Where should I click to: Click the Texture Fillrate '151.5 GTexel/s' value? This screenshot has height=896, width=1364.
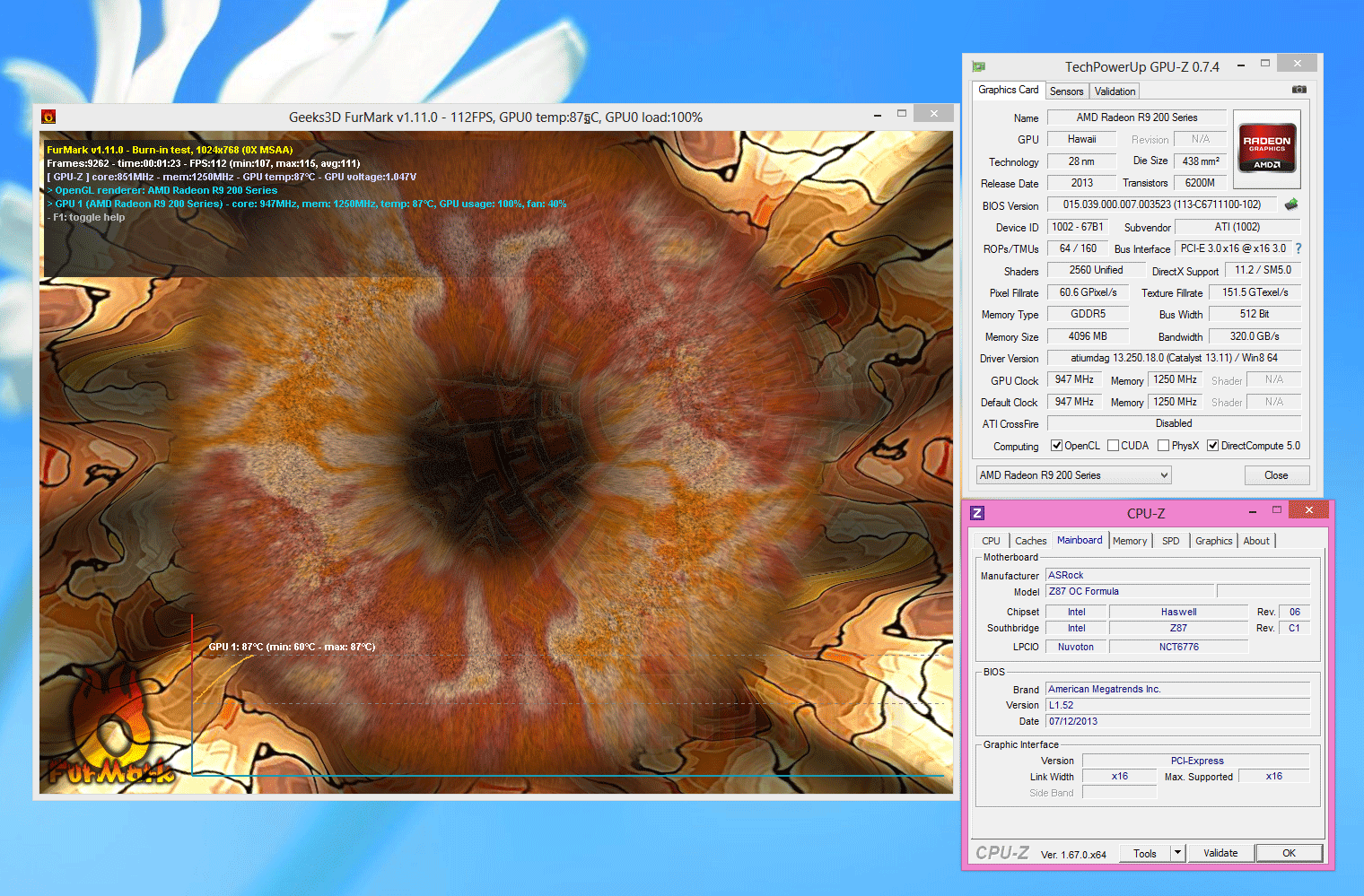1255,292
